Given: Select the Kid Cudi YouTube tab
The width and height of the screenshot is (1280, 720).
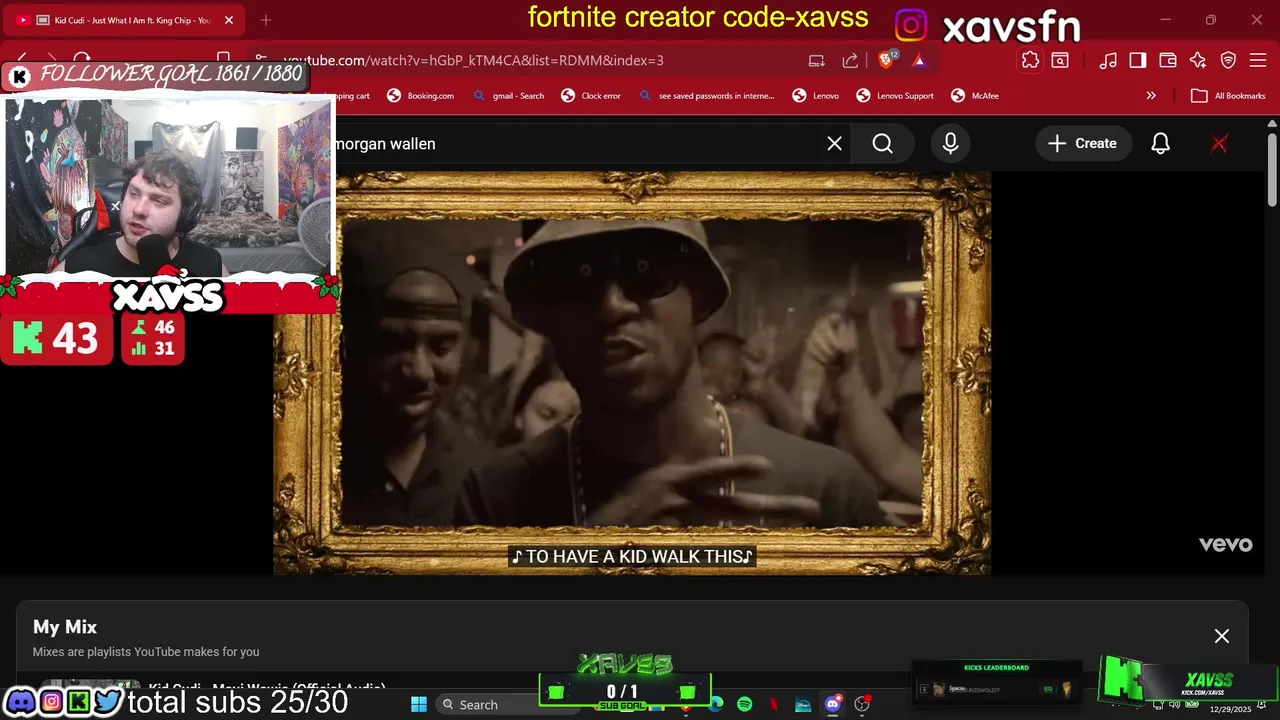Looking at the screenshot, I should click(123, 20).
